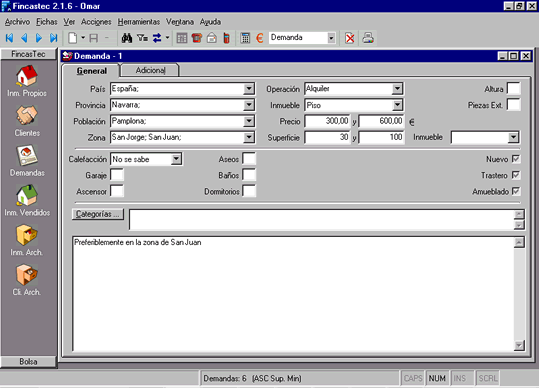Expand the Zona dropdown
The width and height of the screenshot is (539, 388).
[249, 137]
